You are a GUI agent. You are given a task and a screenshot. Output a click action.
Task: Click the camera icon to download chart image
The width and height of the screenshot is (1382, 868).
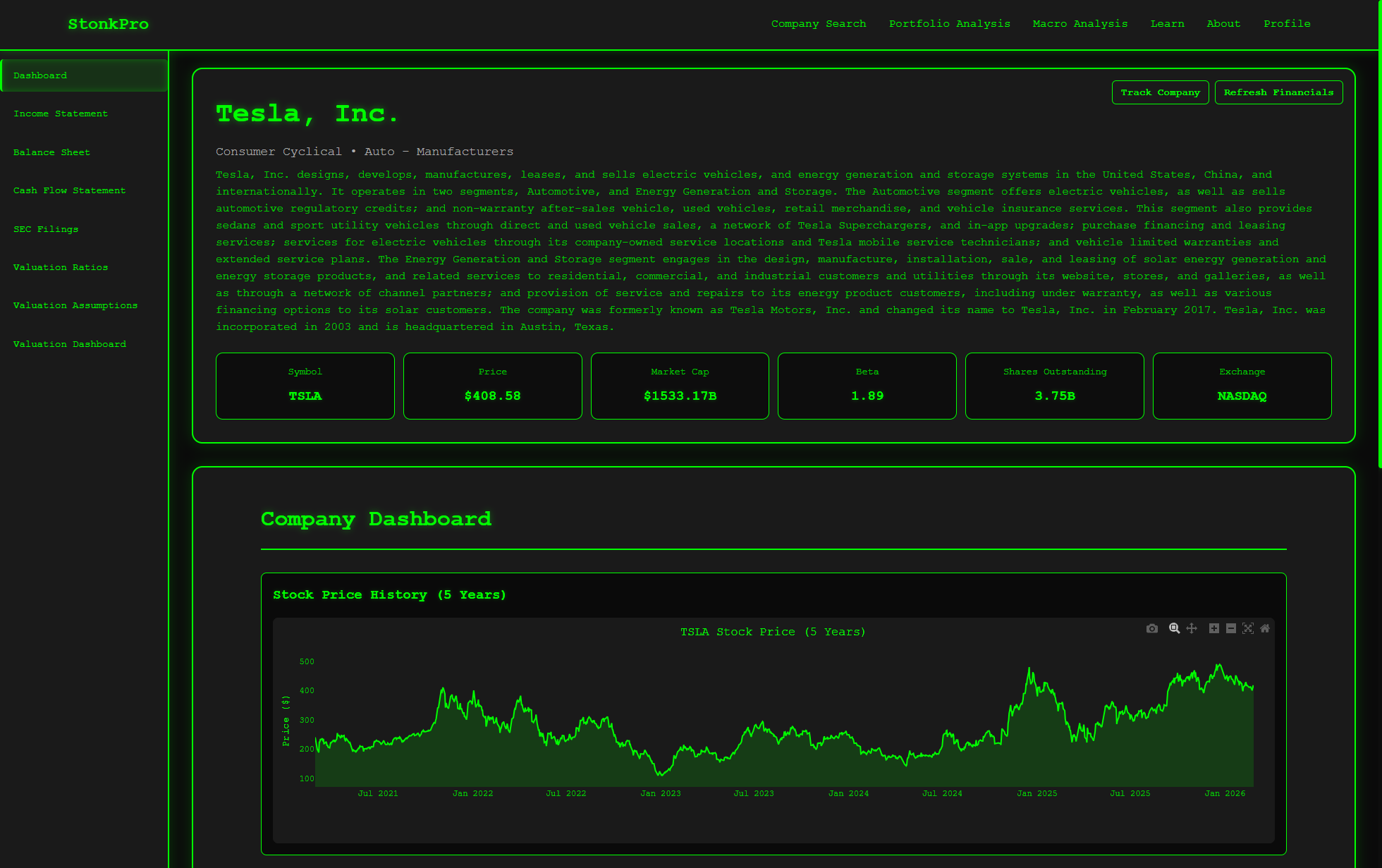click(x=1152, y=628)
